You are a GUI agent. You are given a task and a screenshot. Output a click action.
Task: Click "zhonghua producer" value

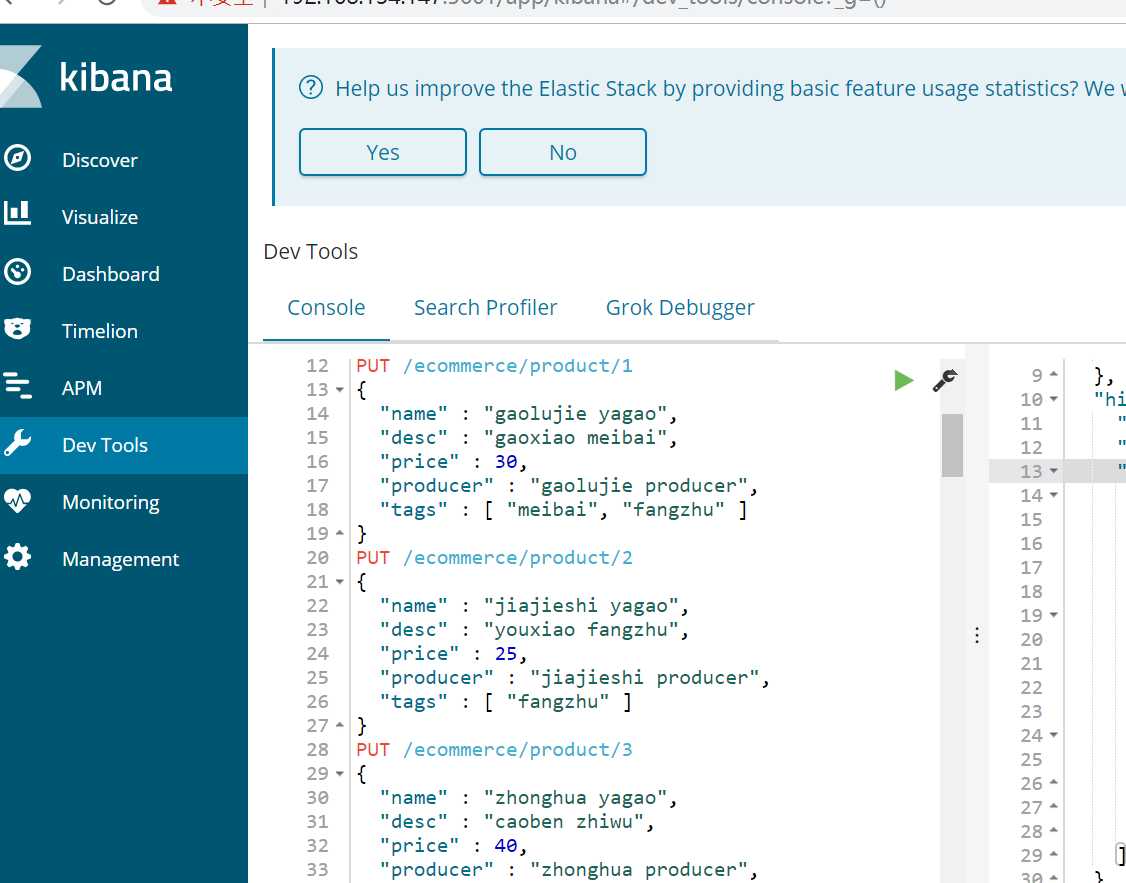click(x=639, y=870)
